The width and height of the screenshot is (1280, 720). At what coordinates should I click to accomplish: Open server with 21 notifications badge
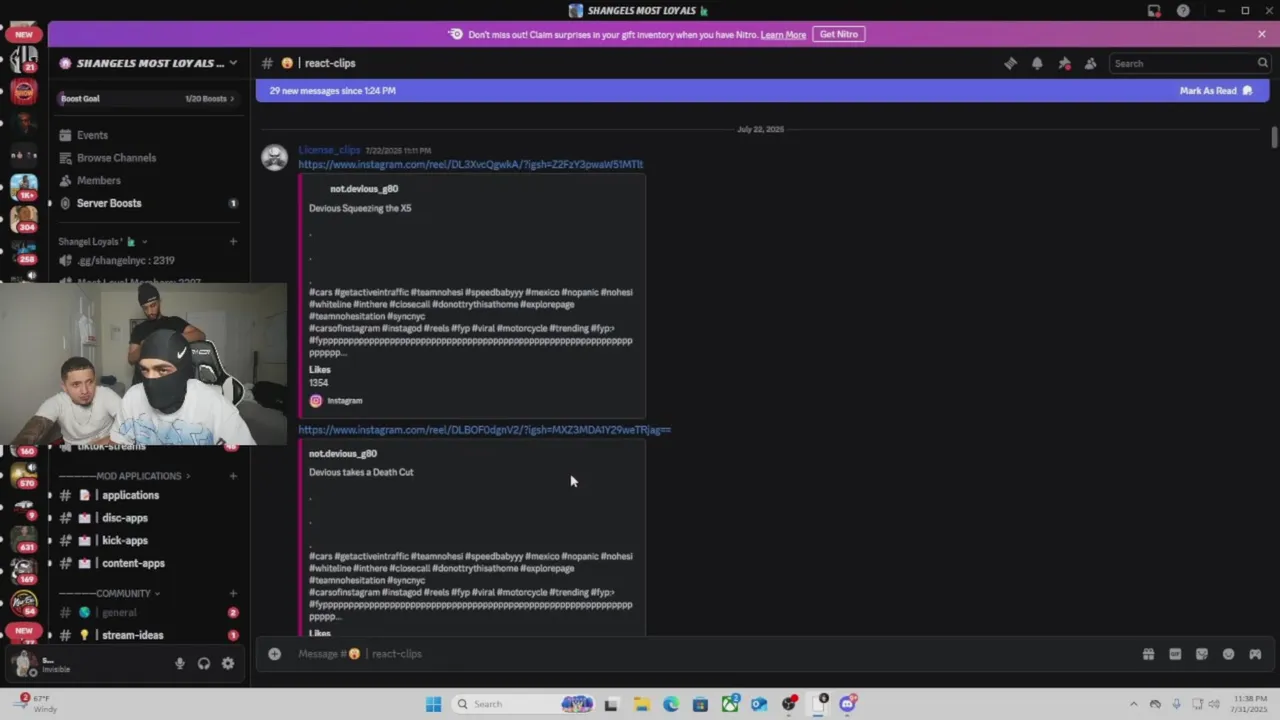[24, 59]
